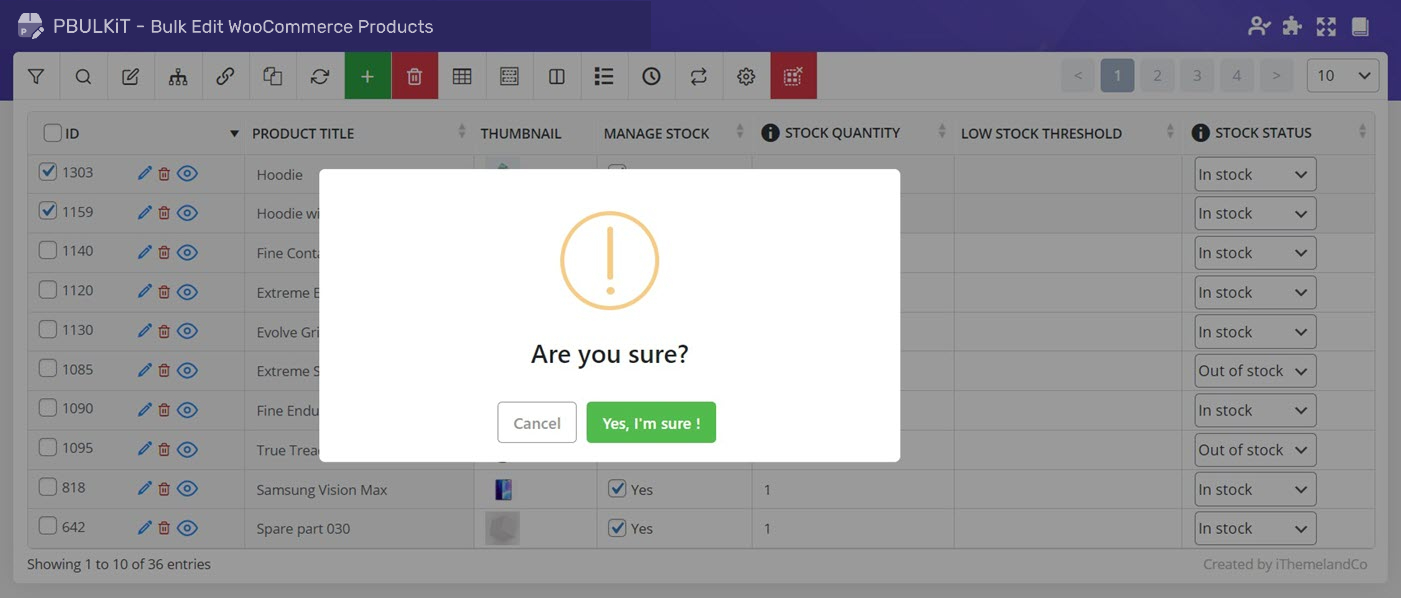
Task: Click the filter funnel icon in toolbar
Action: pyautogui.click(x=36, y=76)
